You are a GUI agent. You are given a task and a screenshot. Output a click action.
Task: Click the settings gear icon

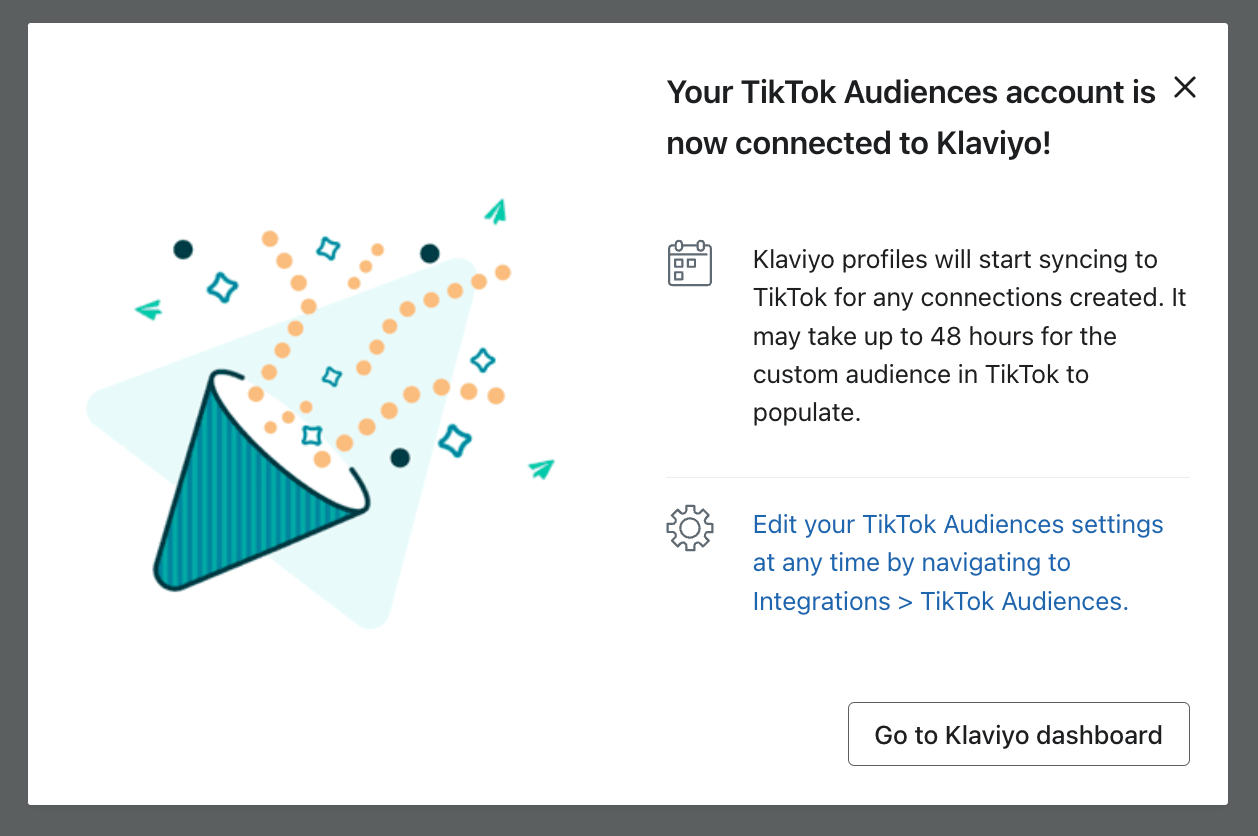pyautogui.click(x=690, y=528)
